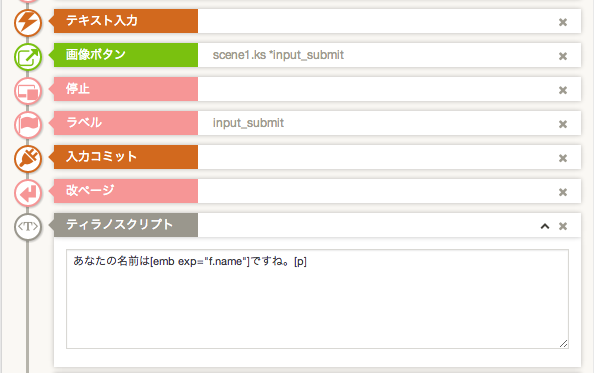594x373 pixels.
Task: Collapse the ティラノスクリプト block with chevron
Action: click(545, 226)
